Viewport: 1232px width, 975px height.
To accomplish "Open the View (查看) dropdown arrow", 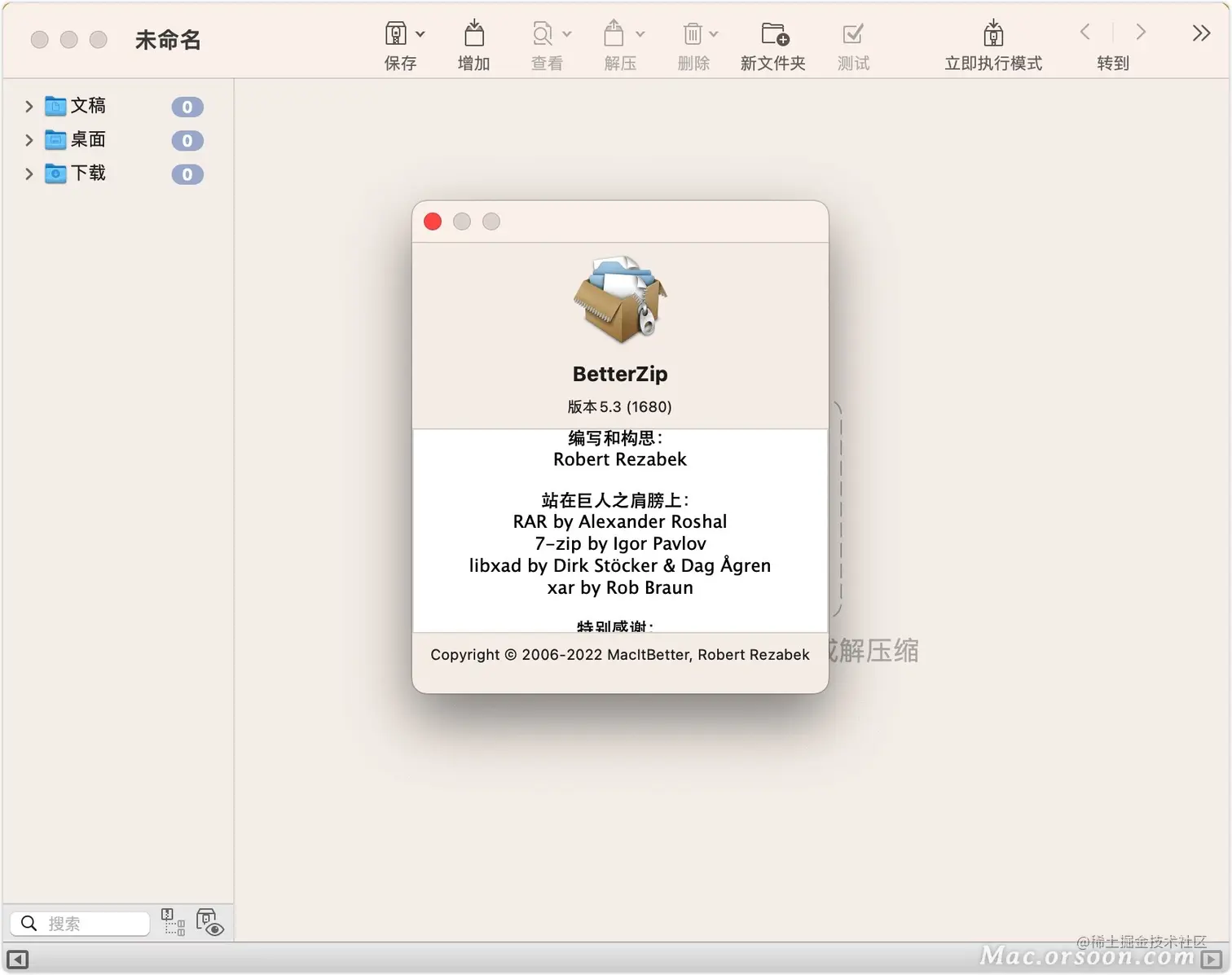I will 567,34.
